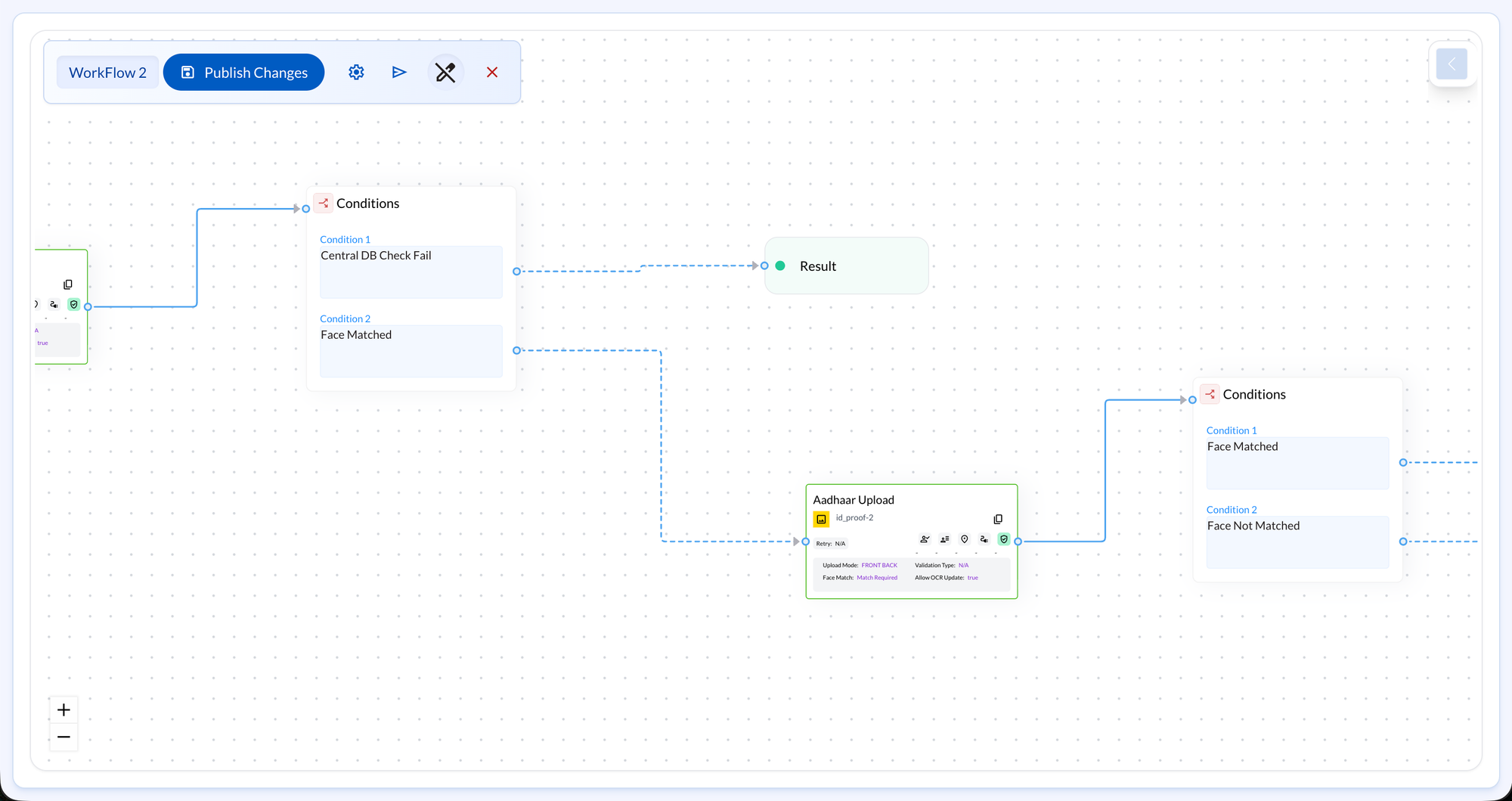The width and height of the screenshot is (1512, 801).
Task: Click the zoom in plus control
Action: coord(64,709)
